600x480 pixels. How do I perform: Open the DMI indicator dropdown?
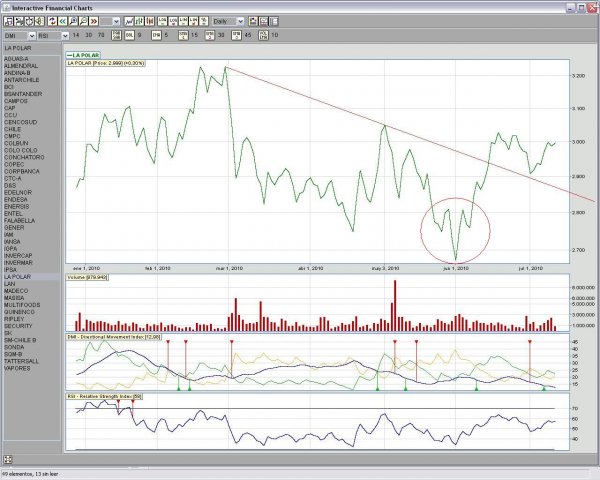(x=31, y=36)
